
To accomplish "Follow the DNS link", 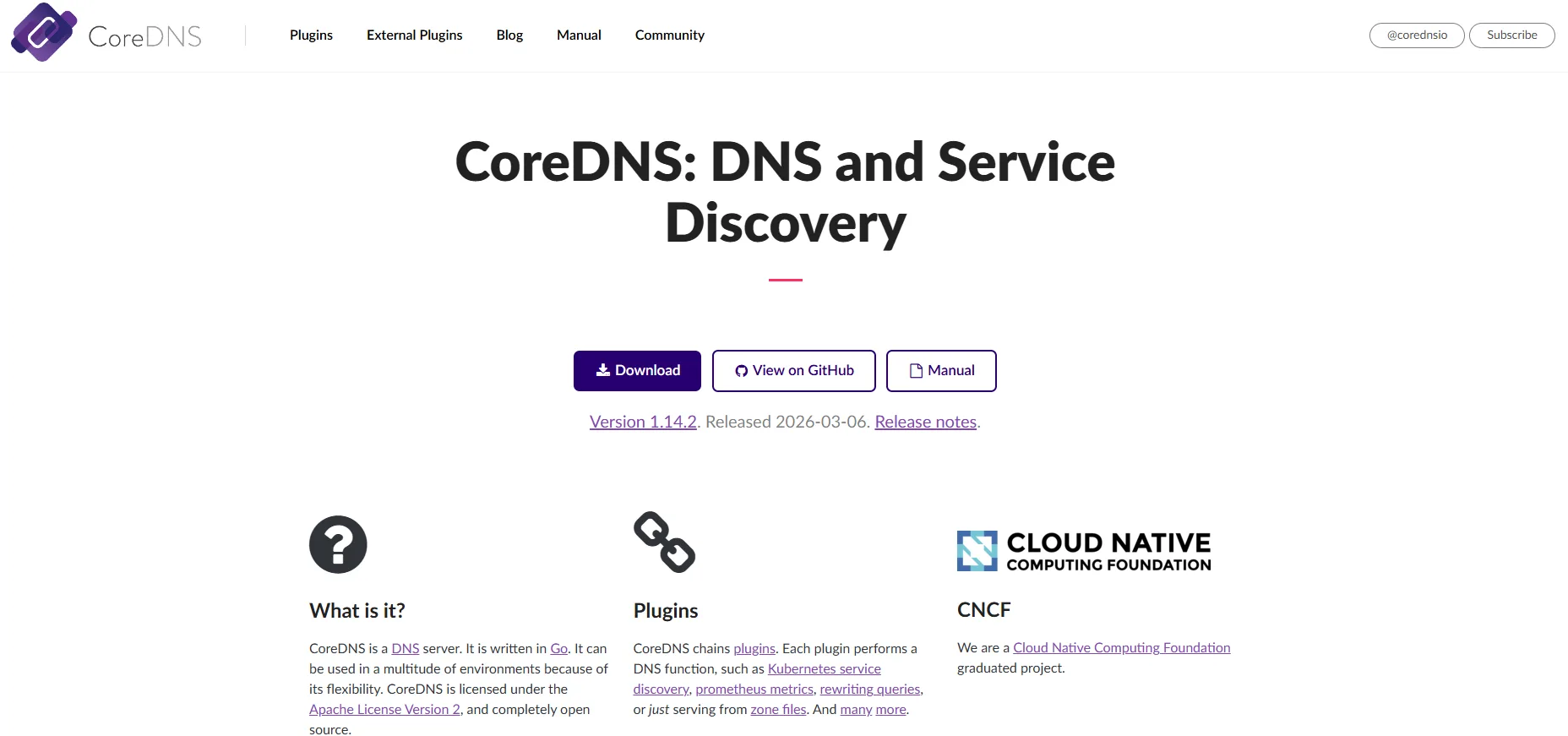I will pos(406,648).
